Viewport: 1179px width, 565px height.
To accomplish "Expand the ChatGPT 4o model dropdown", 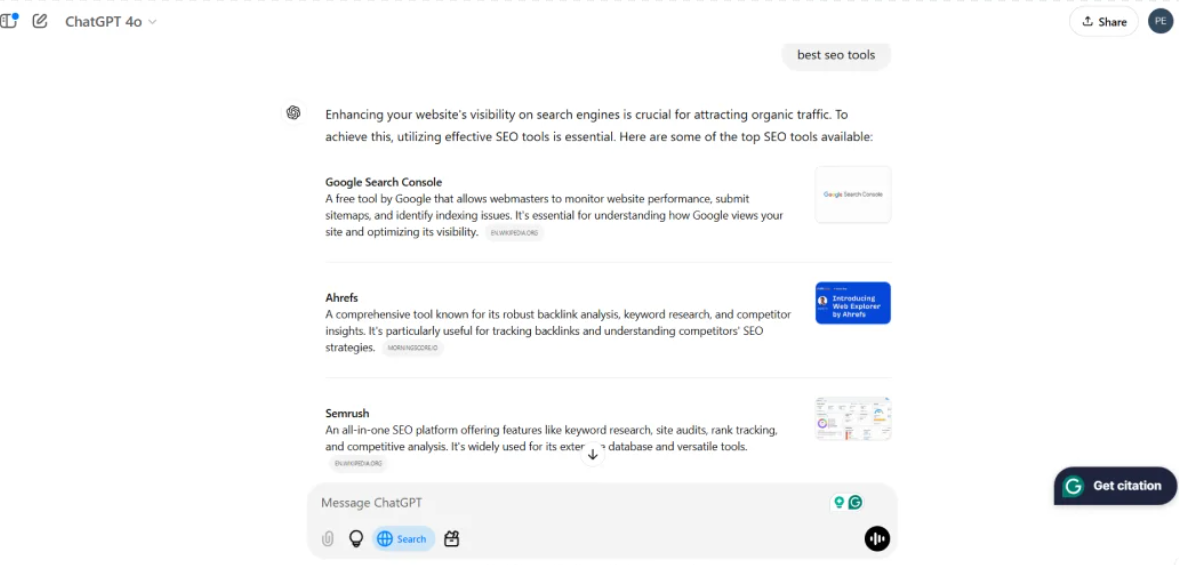I will 111,21.
